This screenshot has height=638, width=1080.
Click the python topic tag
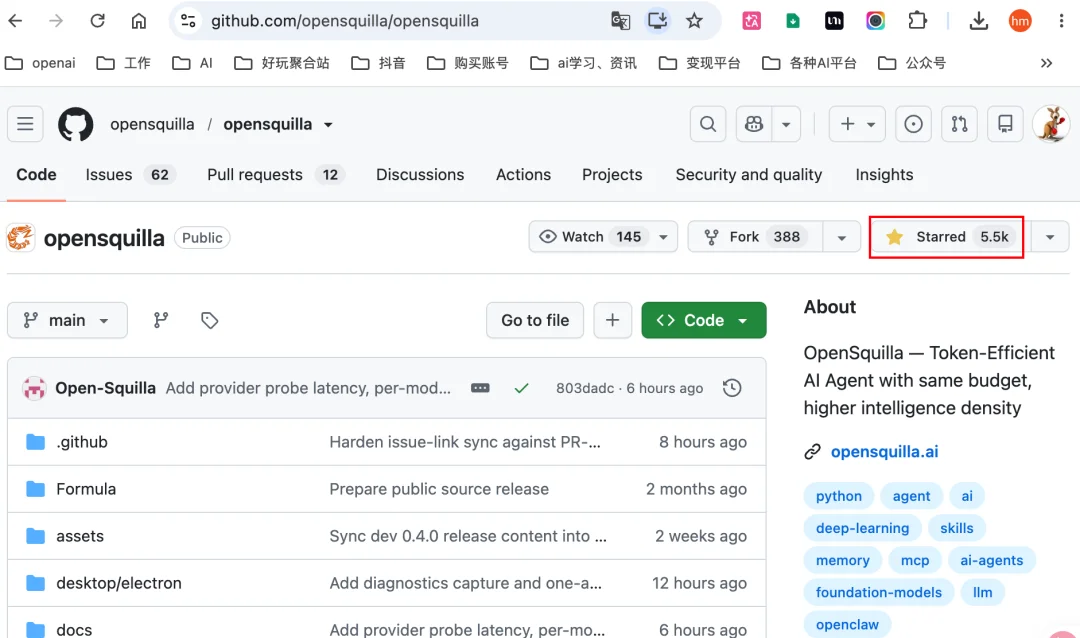click(838, 496)
